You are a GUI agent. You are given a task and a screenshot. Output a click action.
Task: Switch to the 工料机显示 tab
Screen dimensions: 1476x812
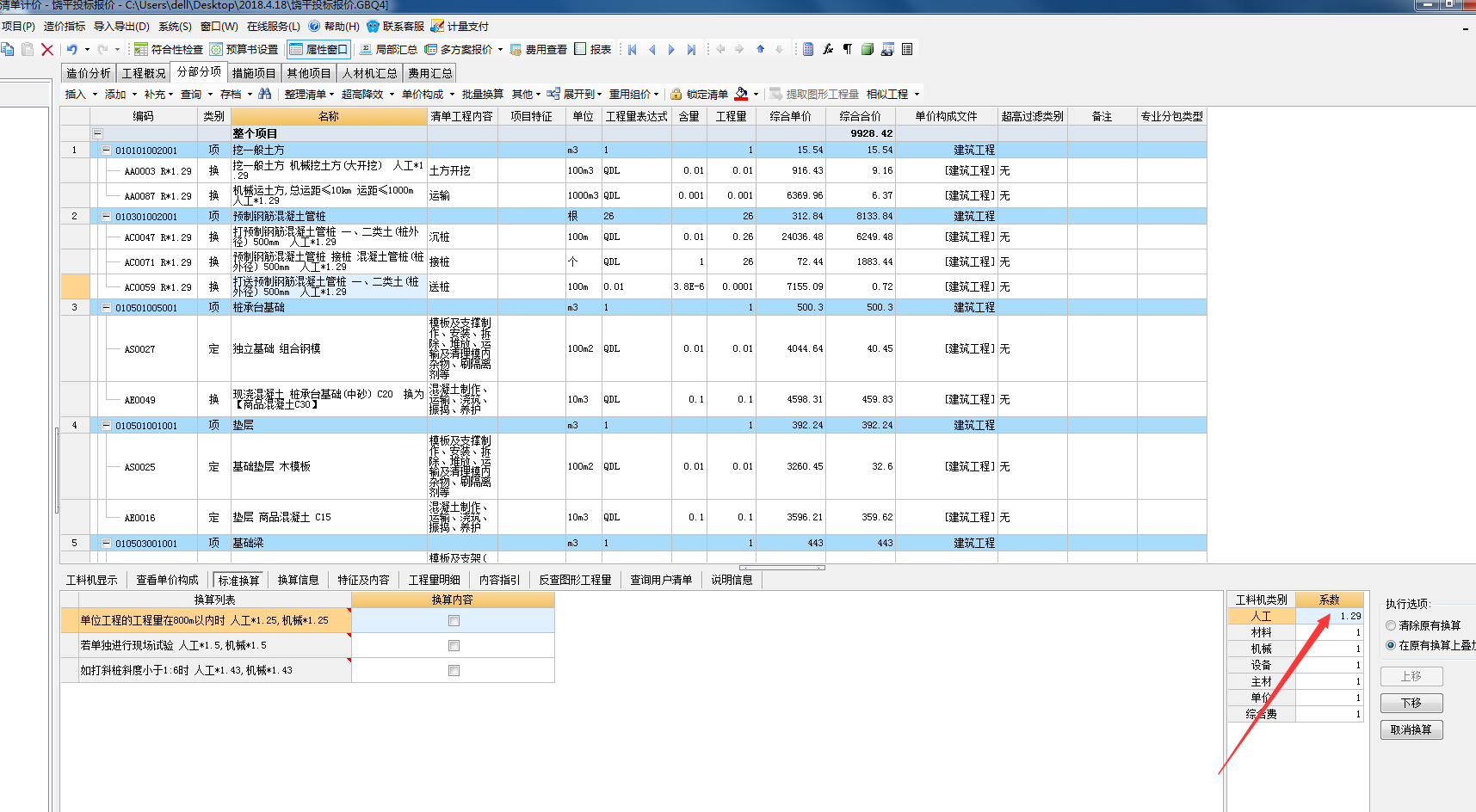92,580
